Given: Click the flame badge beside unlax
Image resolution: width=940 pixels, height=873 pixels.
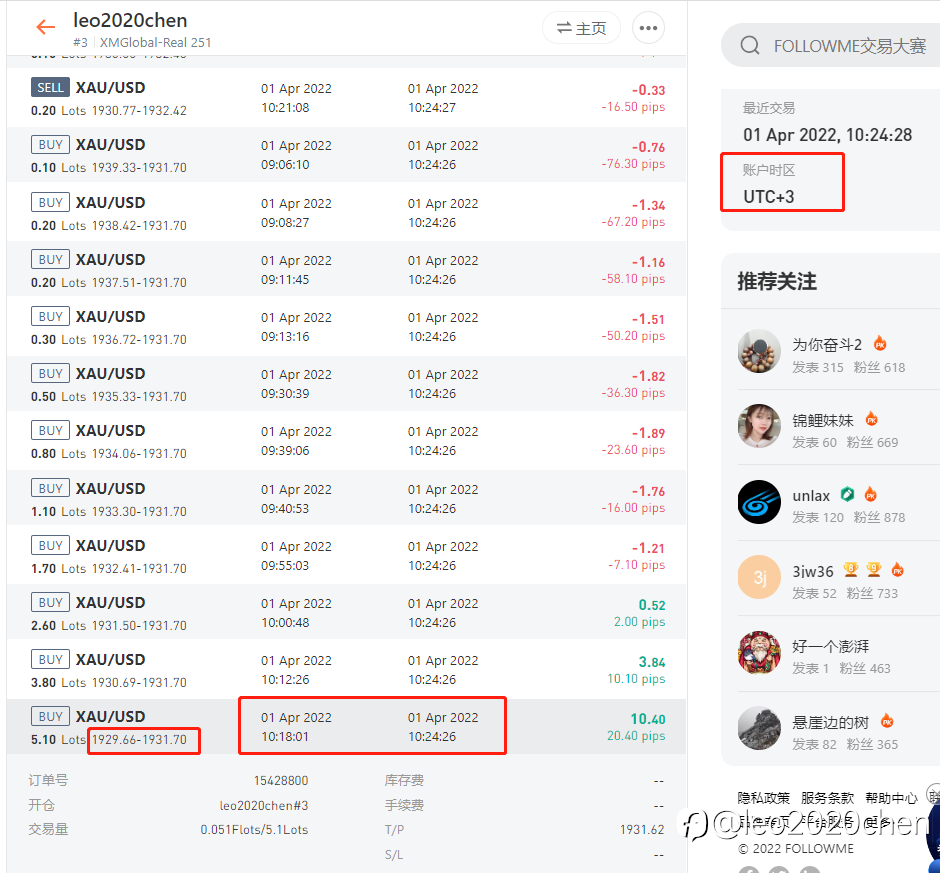Looking at the screenshot, I should coord(870,494).
